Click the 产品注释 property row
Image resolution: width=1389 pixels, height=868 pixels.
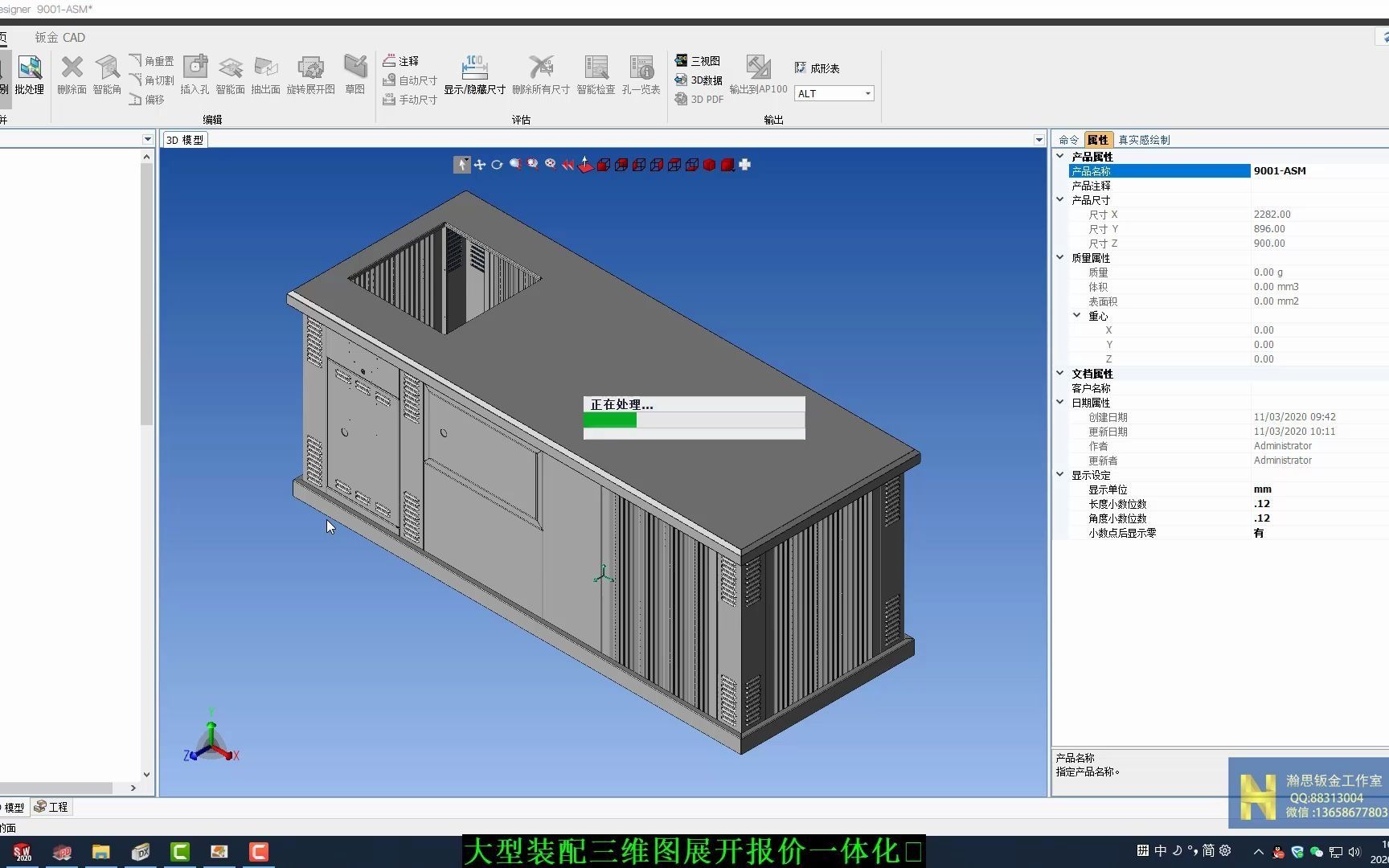pos(1228,186)
